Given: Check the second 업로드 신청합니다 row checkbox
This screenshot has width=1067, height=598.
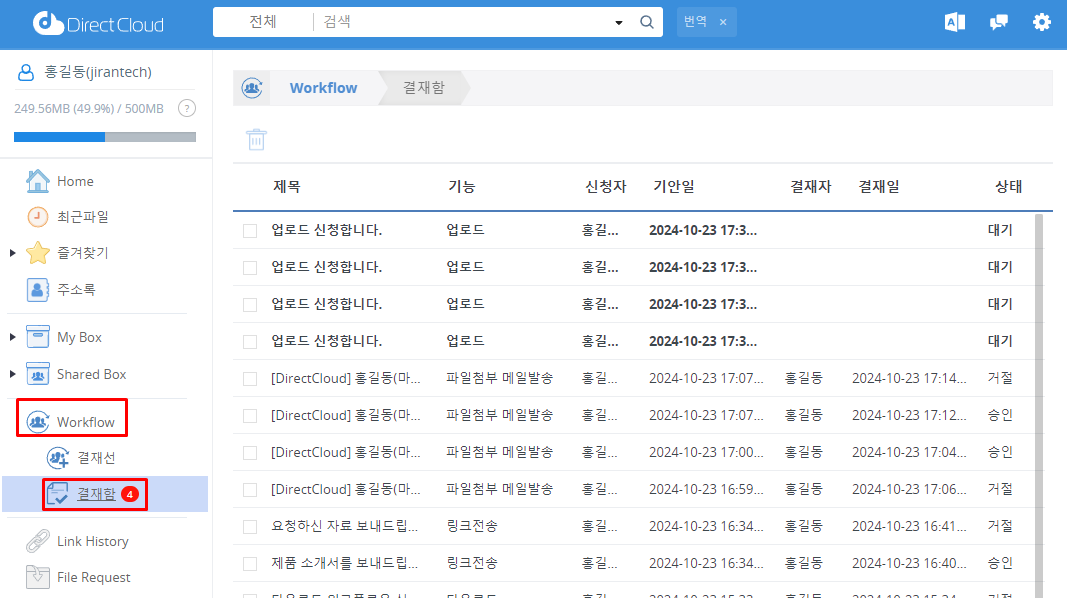Looking at the screenshot, I should tap(250, 267).
